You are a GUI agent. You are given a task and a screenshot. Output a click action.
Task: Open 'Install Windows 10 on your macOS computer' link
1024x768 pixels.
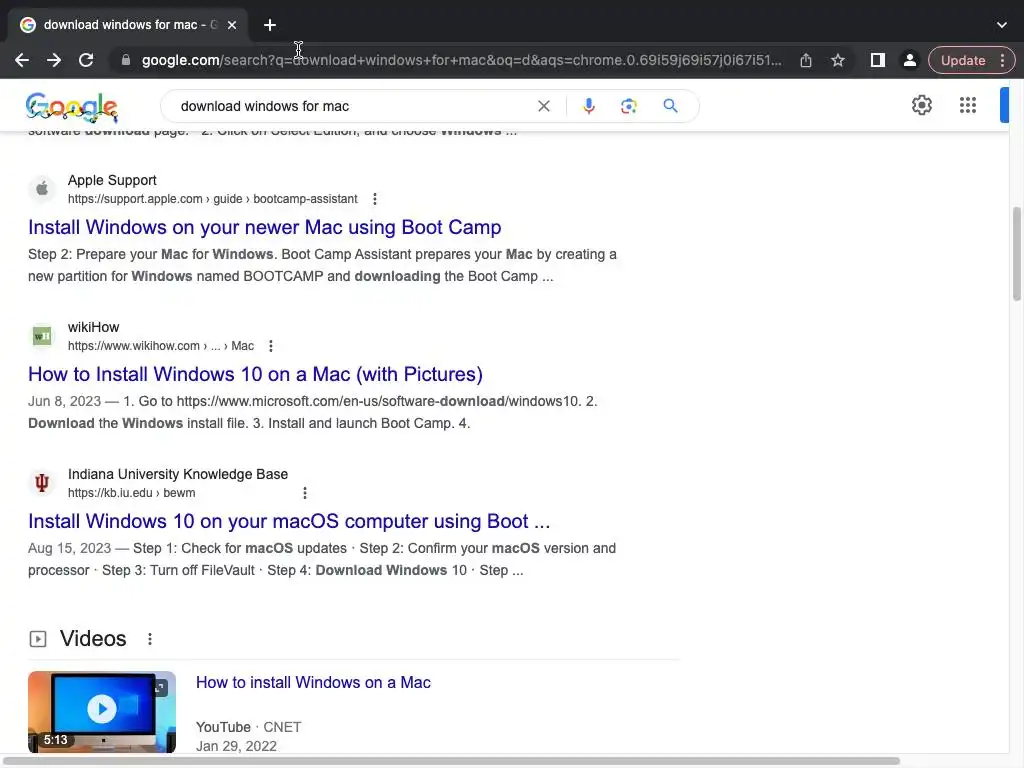(x=289, y=521)
